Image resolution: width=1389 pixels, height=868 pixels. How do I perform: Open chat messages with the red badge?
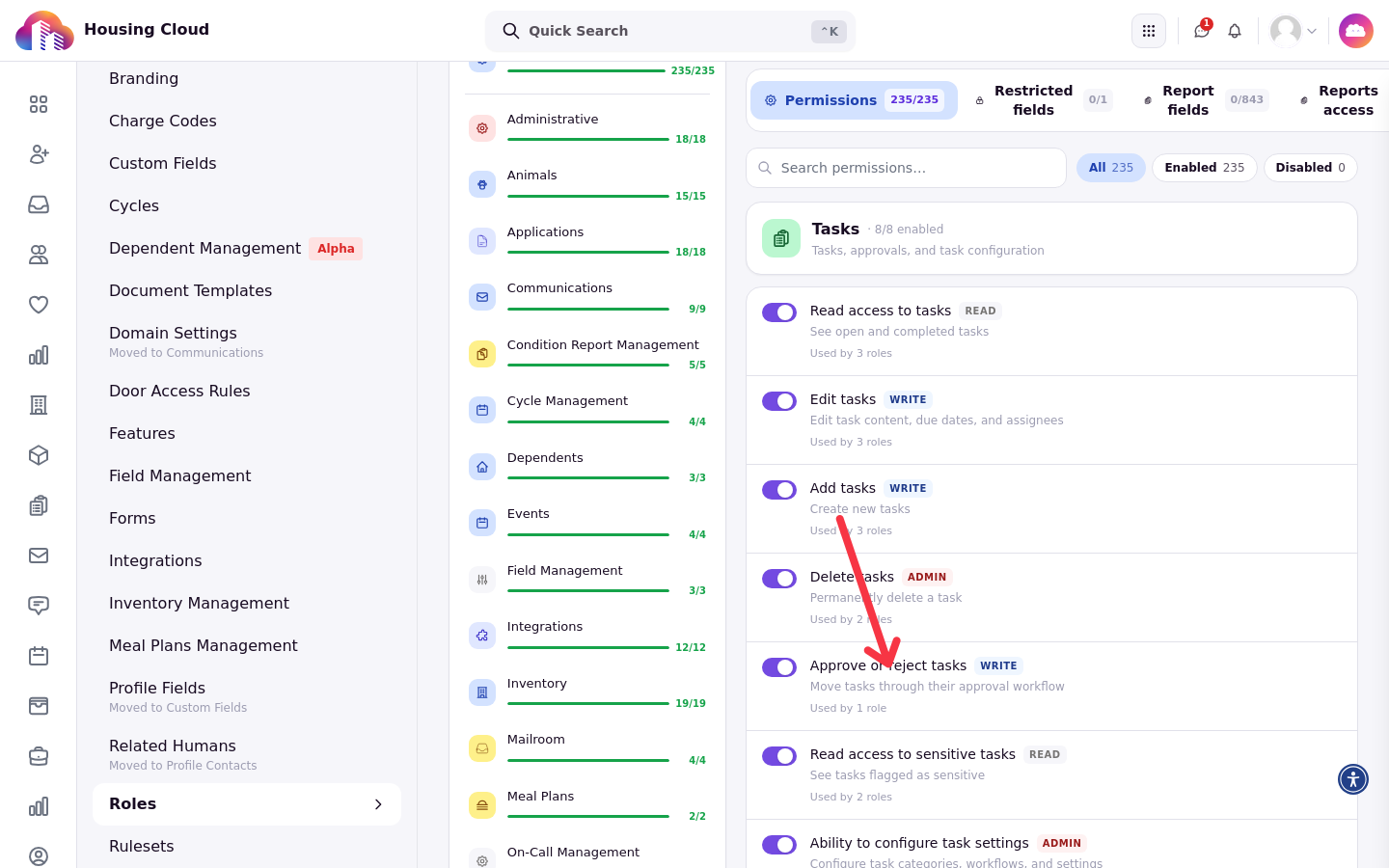1202,31
